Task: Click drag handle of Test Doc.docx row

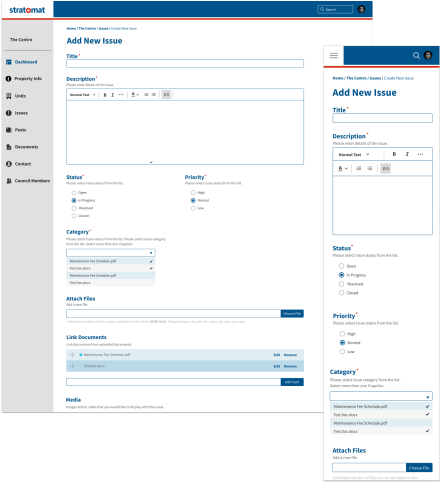Action: pyautogui.click(x=72, y=366)
